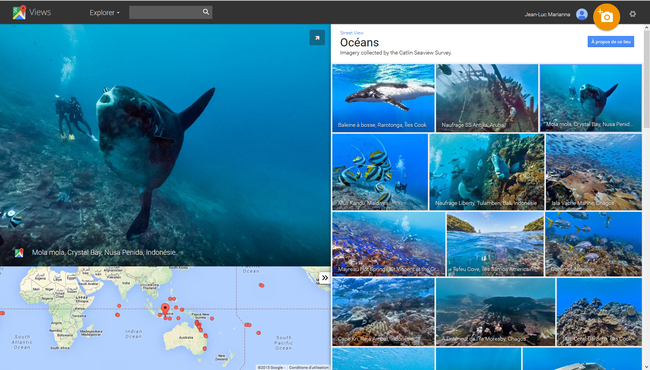
Task: Click the user profile avatar icon
Action: pyautogui.click(x=582, y=14)
